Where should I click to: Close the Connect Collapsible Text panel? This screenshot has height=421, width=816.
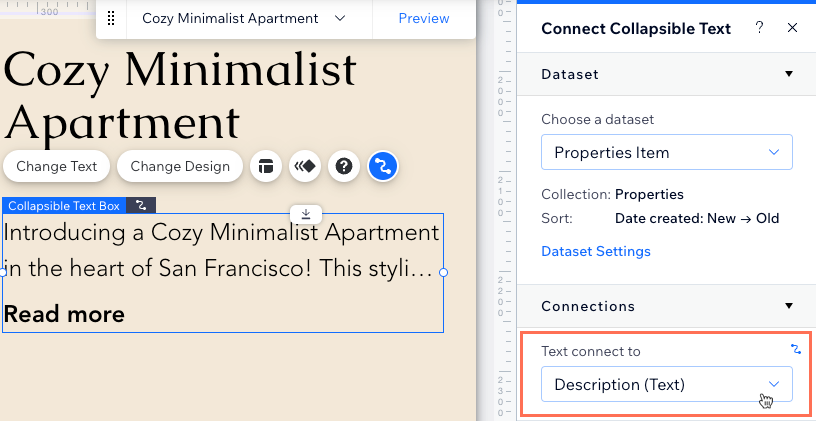click(792, 28)
